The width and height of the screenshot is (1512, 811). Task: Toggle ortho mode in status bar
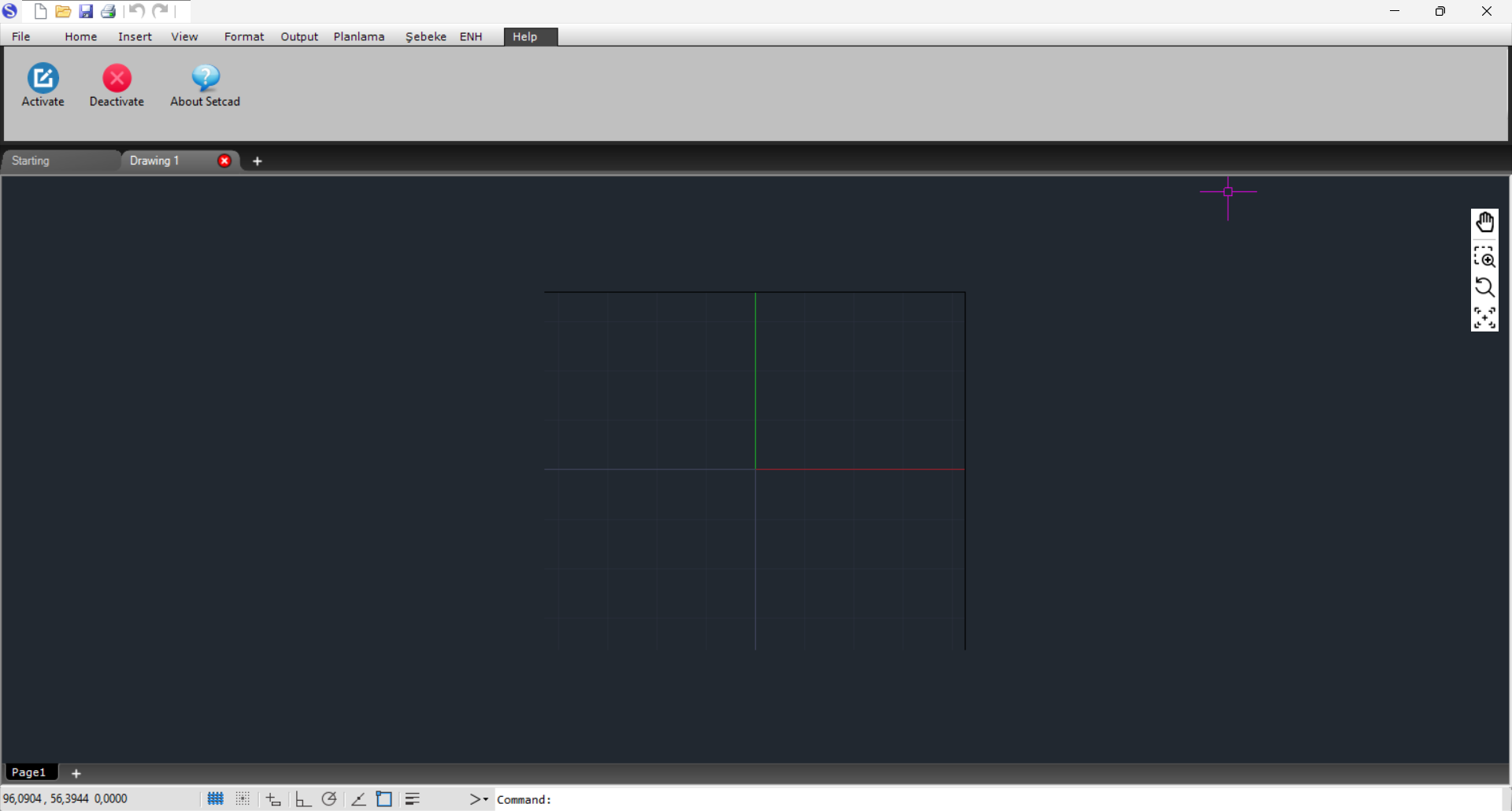[x=302, y=799]
